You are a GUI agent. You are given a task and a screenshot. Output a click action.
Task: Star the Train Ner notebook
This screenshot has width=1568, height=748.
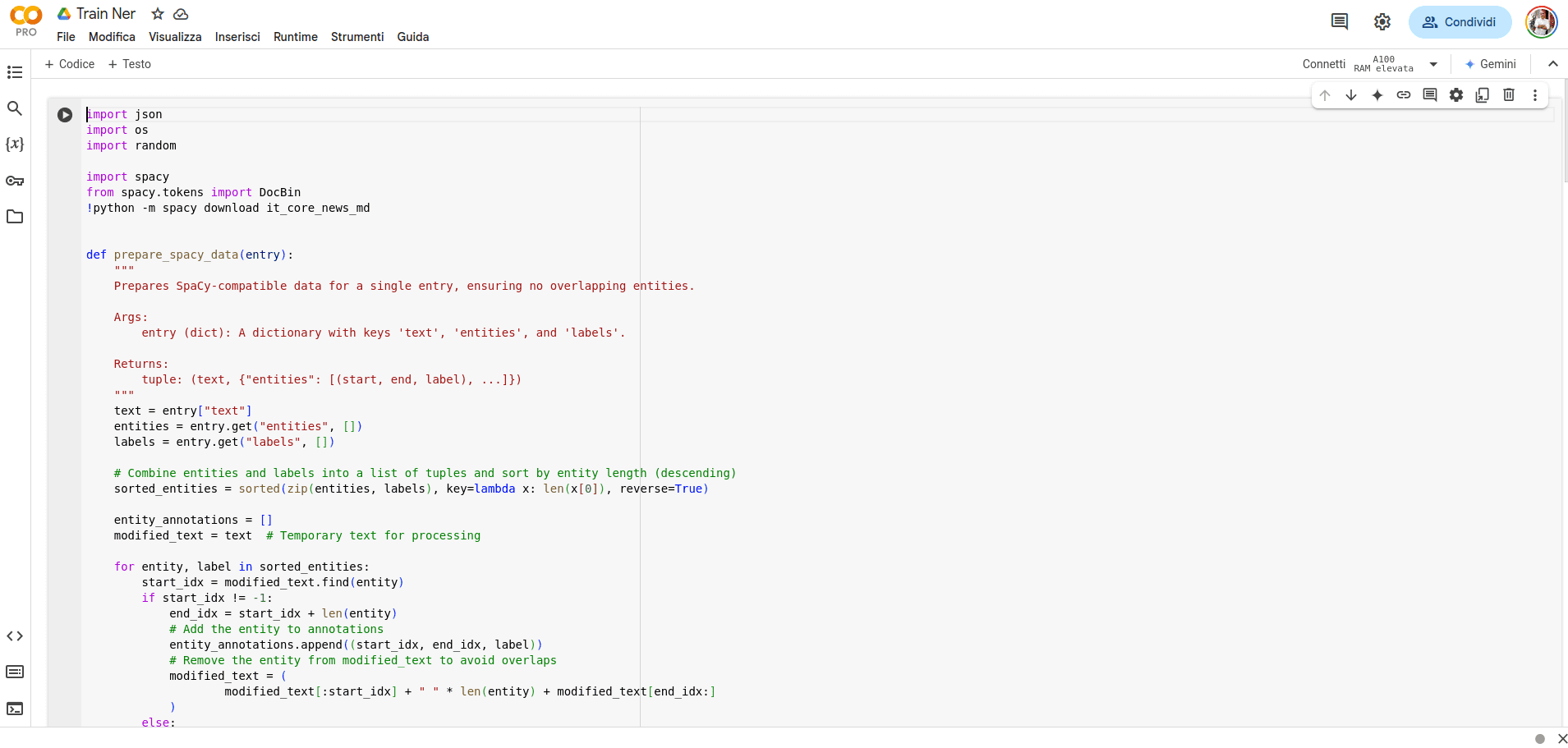[156, 14]
